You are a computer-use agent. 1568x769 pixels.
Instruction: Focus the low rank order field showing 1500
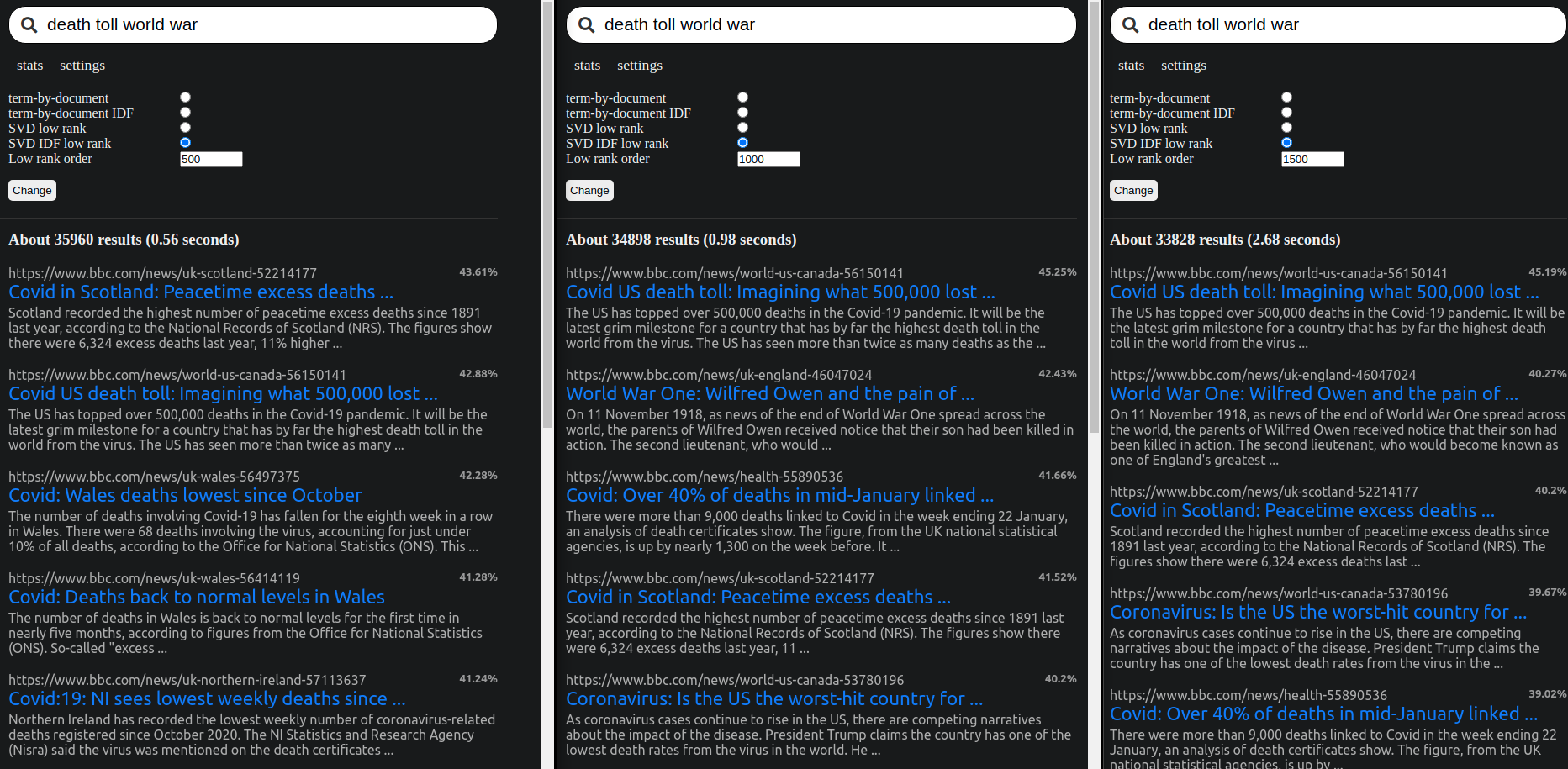tap(1312, 160)
